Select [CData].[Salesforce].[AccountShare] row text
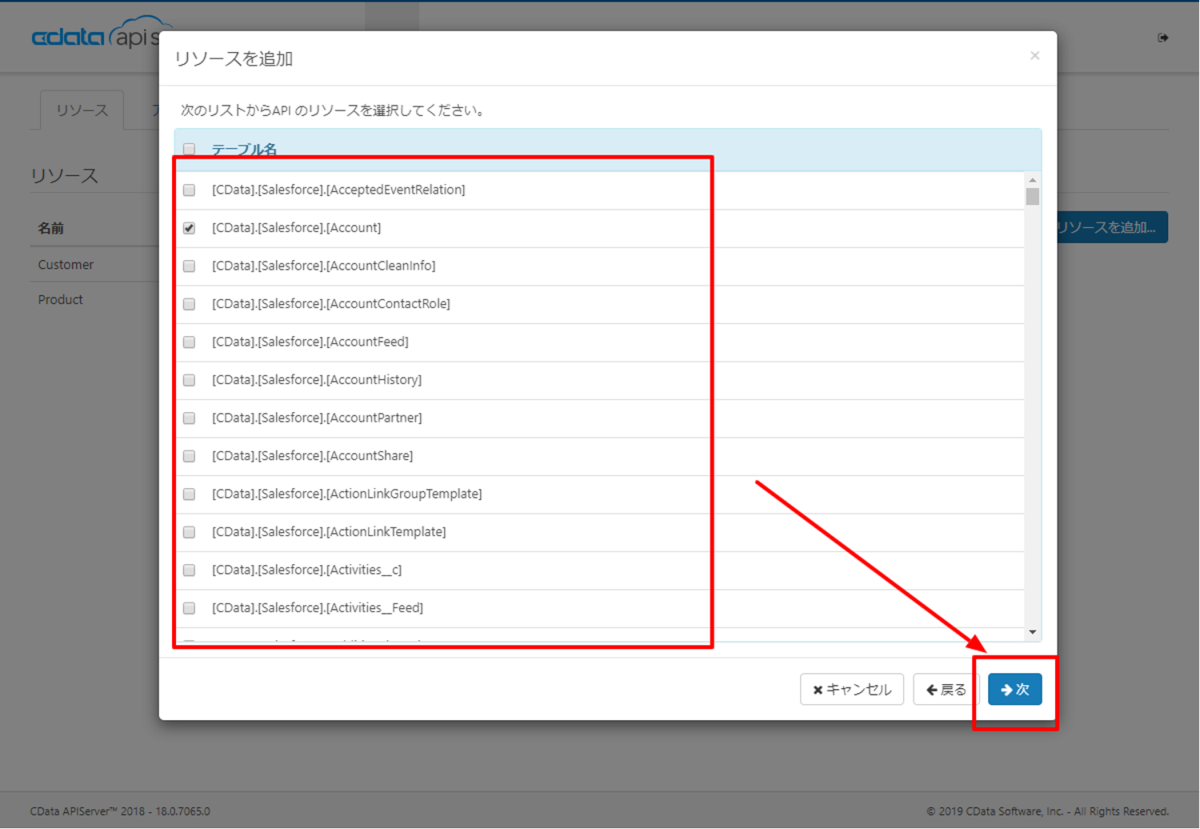 pos(312,456)
